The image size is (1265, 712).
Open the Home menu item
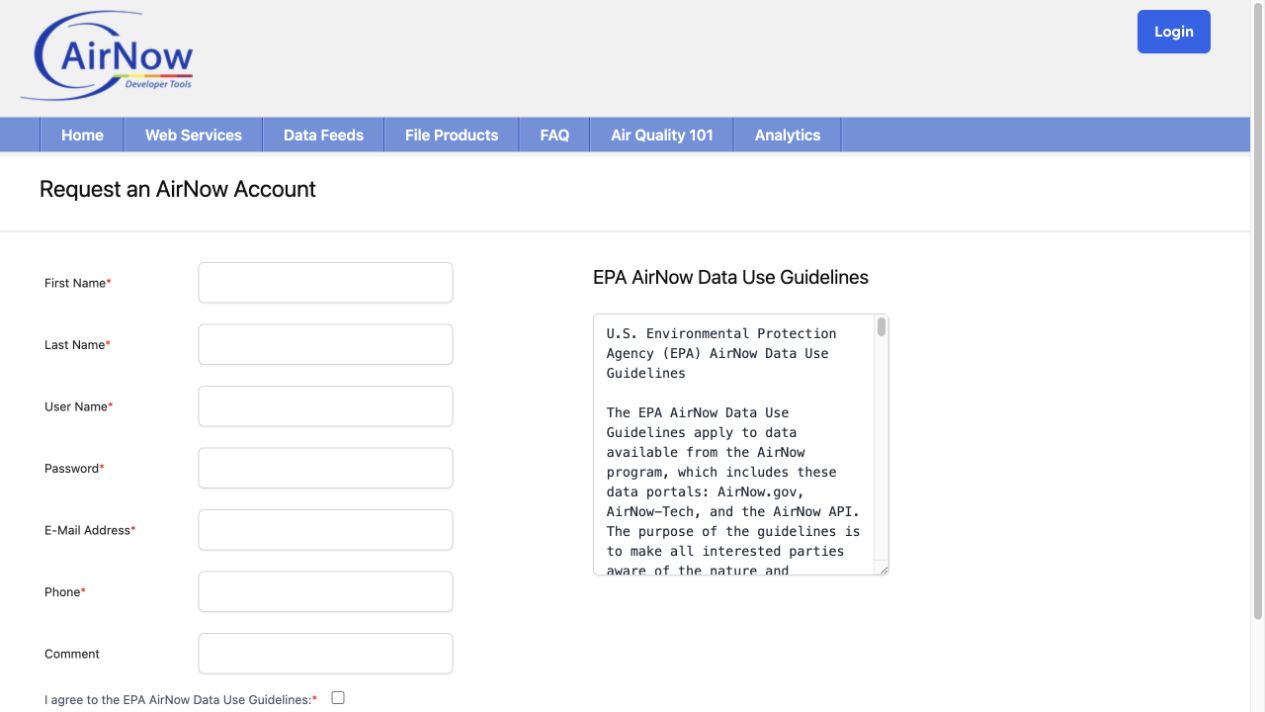[x=82, y=135]
